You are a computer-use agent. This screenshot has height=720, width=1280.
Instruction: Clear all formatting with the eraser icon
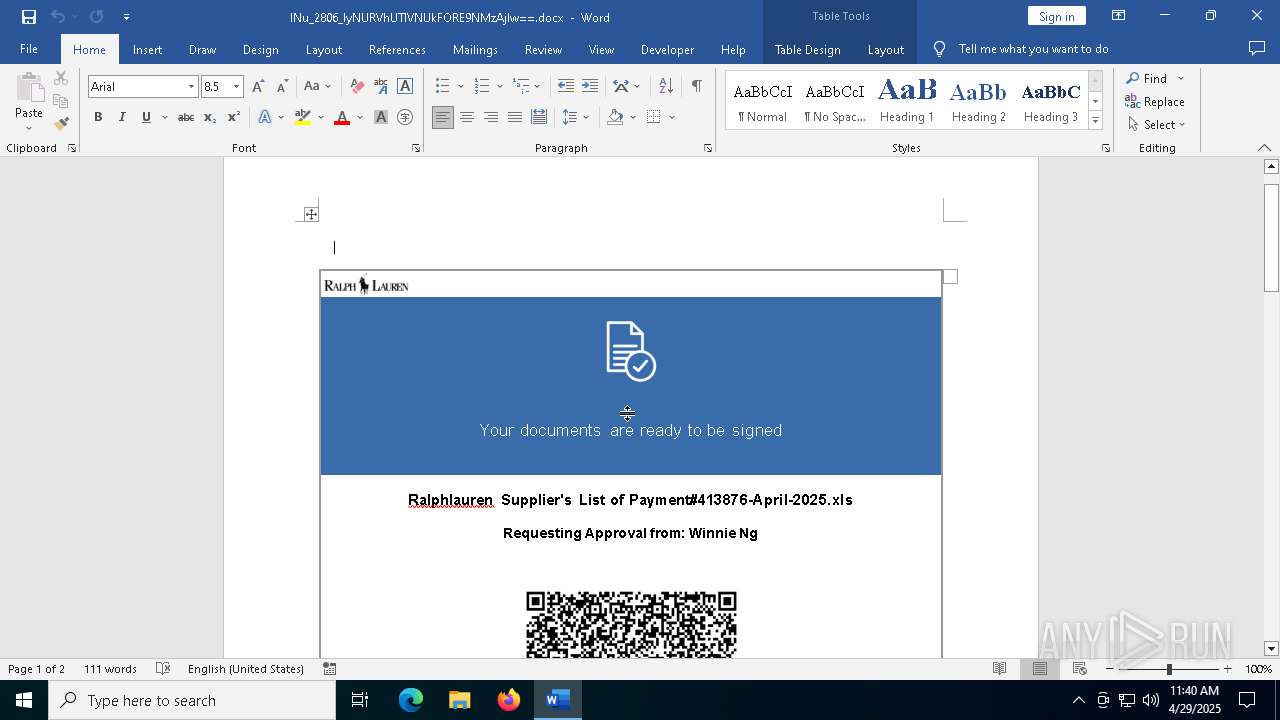tap(357, 87)
